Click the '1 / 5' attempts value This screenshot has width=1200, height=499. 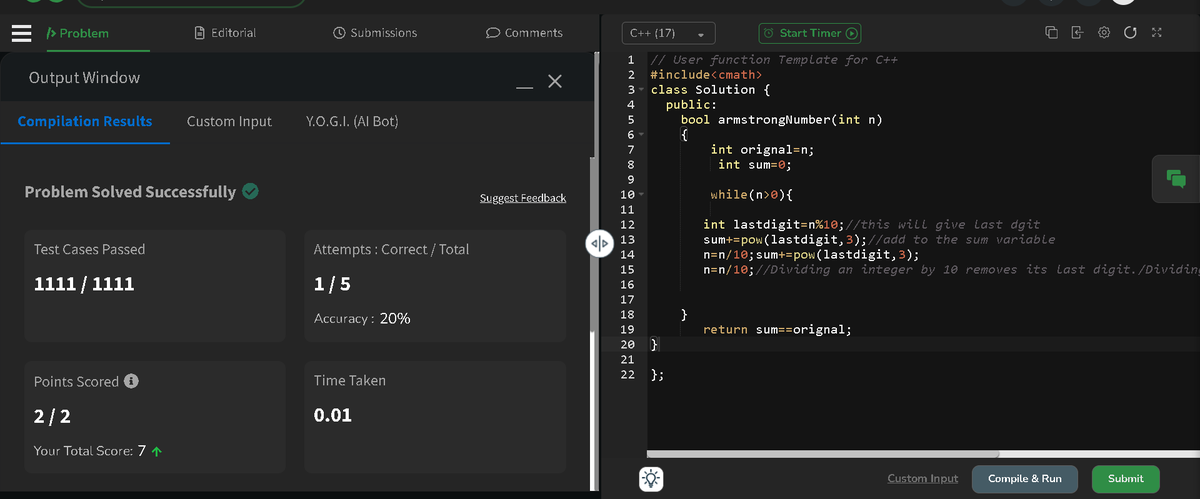[332, 284]
